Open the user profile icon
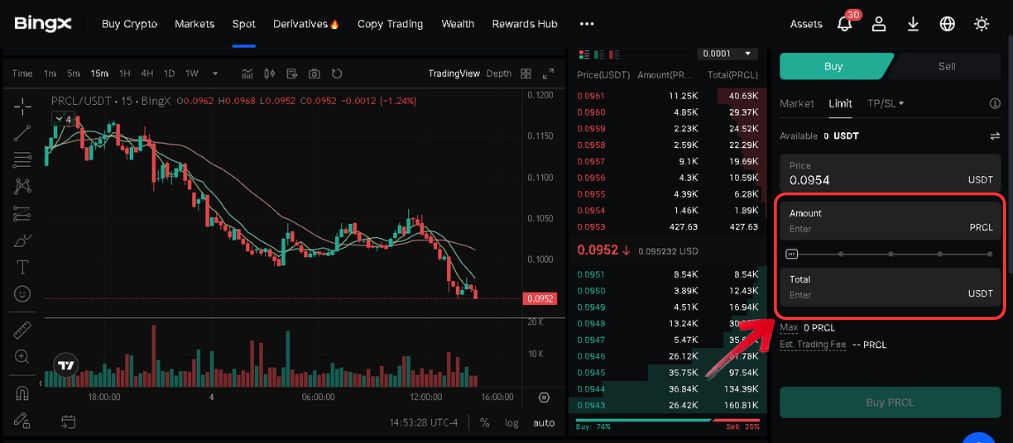The height and width of the screenshot is (443, 1013). pyautogui.click(x=879, y=24)
